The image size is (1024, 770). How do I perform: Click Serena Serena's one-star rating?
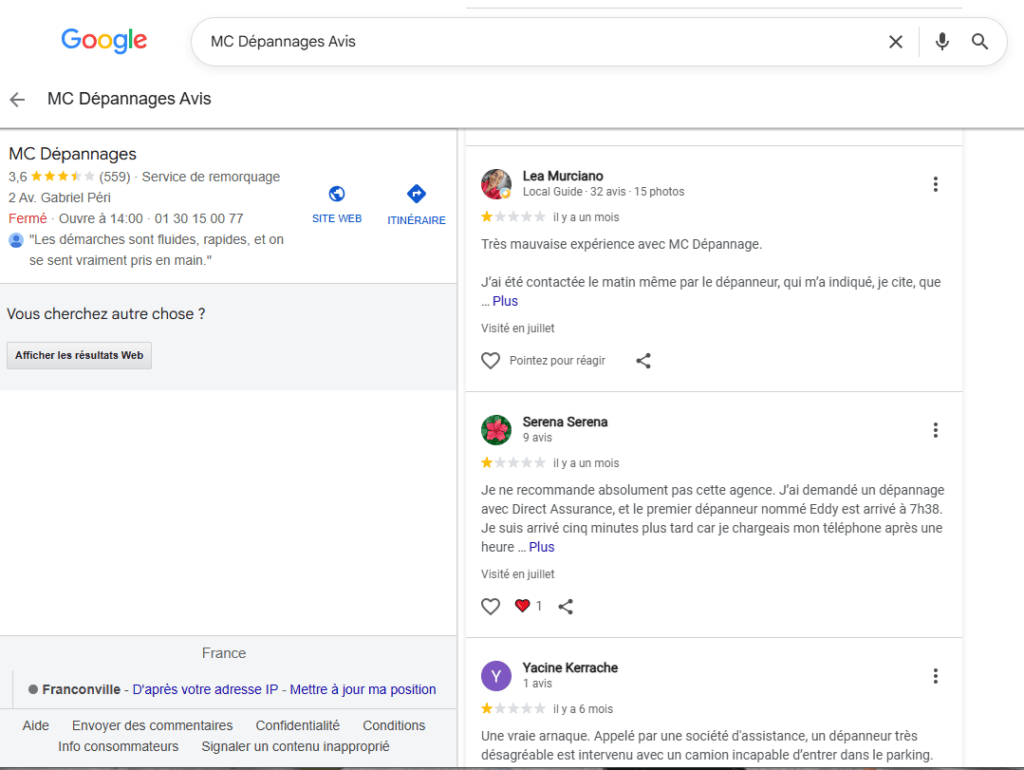[x=513, y=463]
